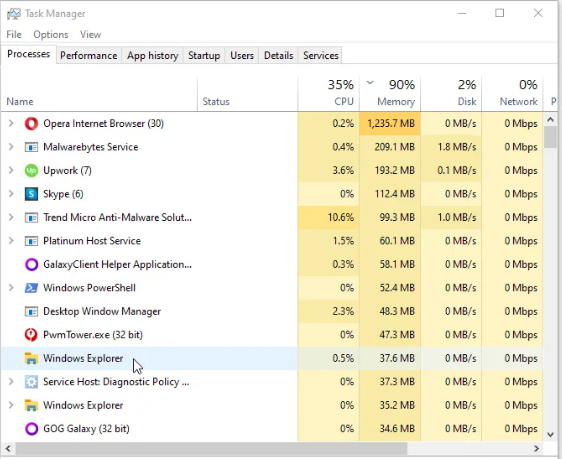The height and width of the screenshot is (459, 562).
Task: Switch to the Startup tab
Action: tap(204, 56)
